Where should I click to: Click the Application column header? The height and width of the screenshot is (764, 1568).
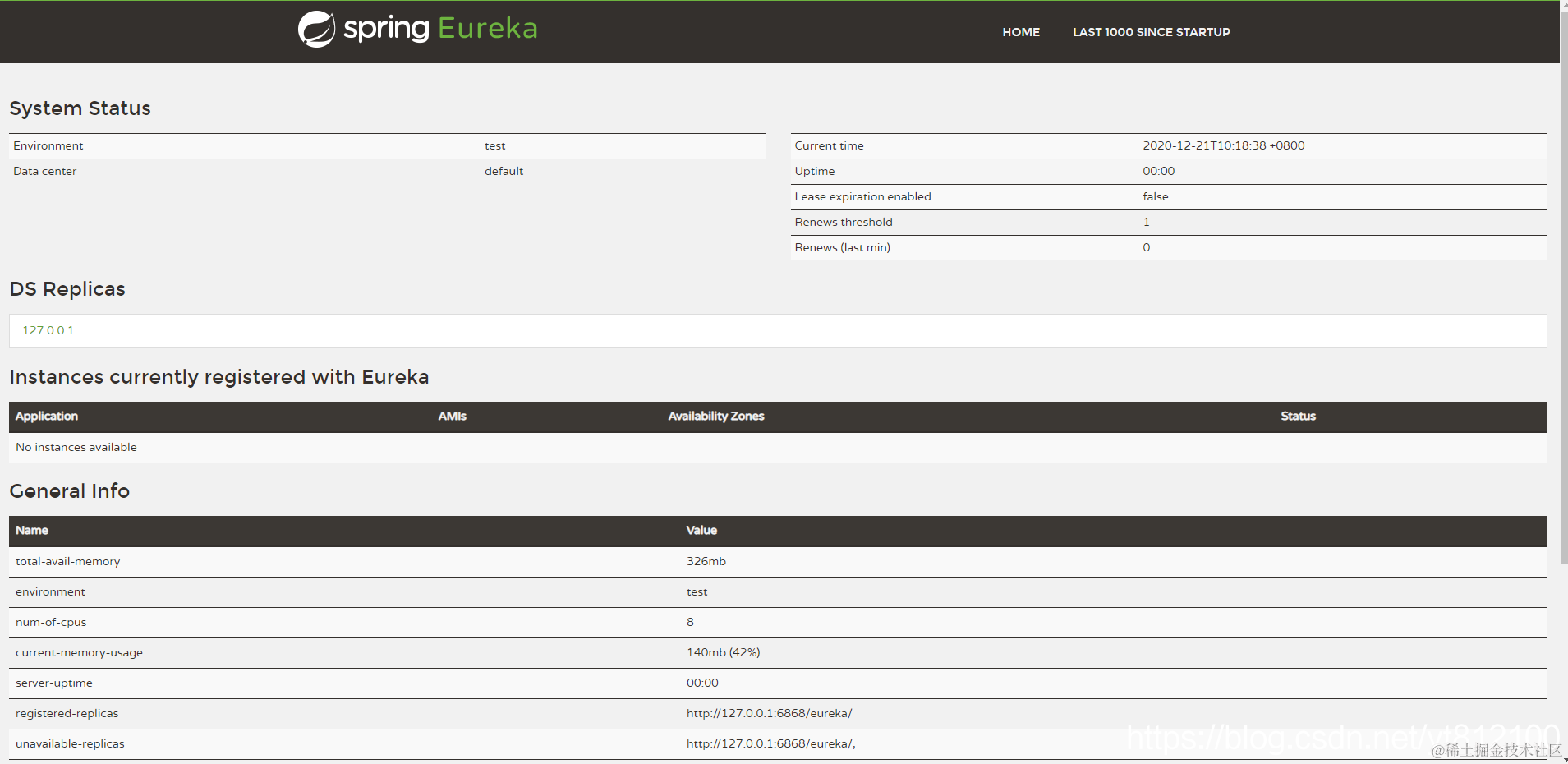click(x=47, y=417)
